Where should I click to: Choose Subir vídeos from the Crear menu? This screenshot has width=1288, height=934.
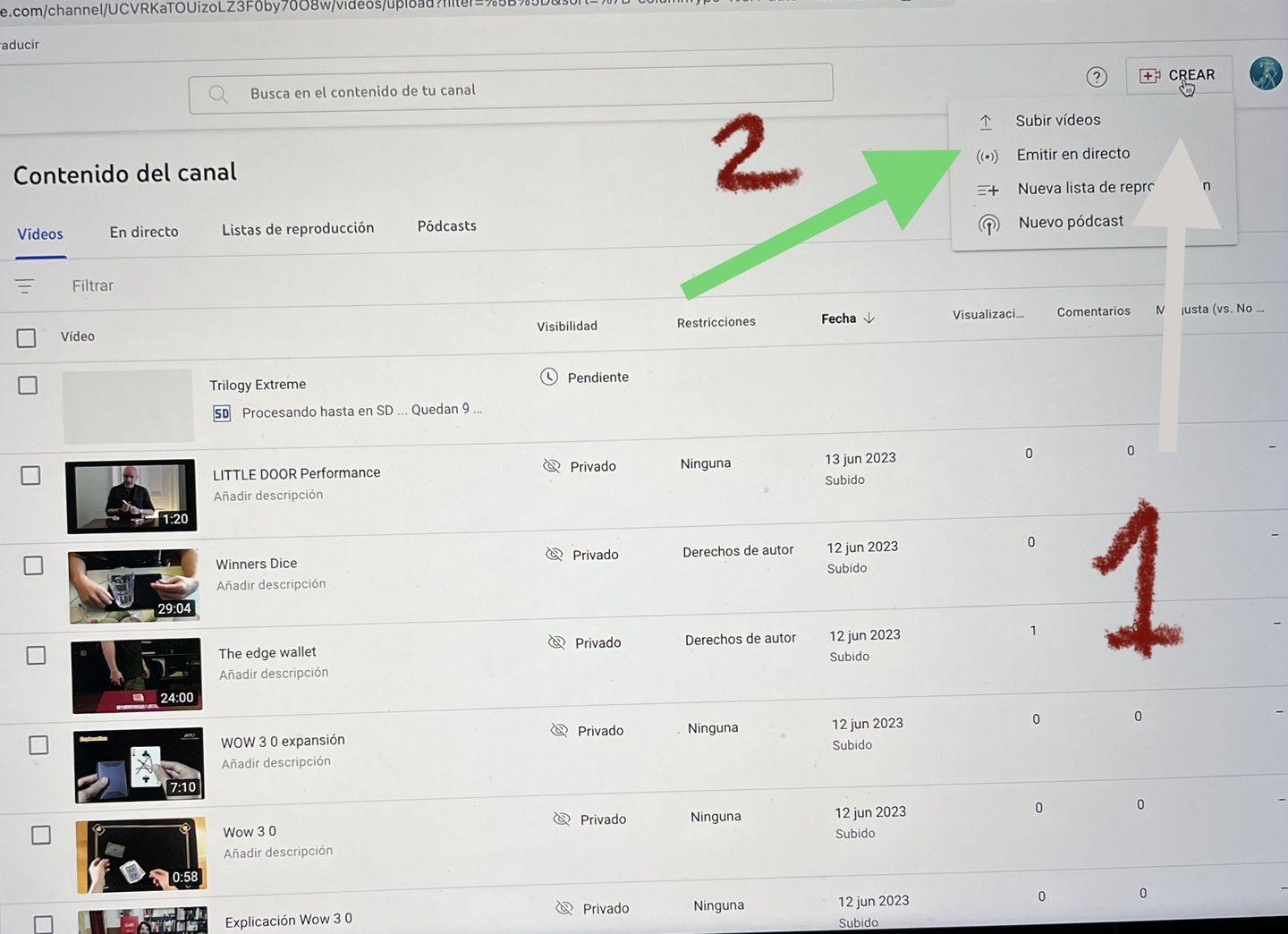coord(1058,120)
